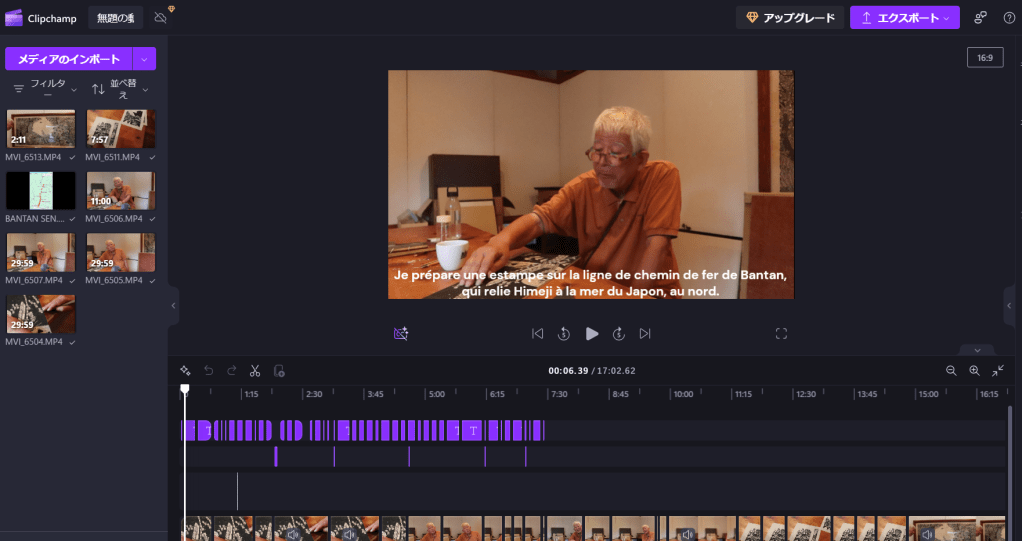This screenshot has width=1022, height=541.
Task: Zoom in the timeline with plus magnifier
Action: point(974,370)
